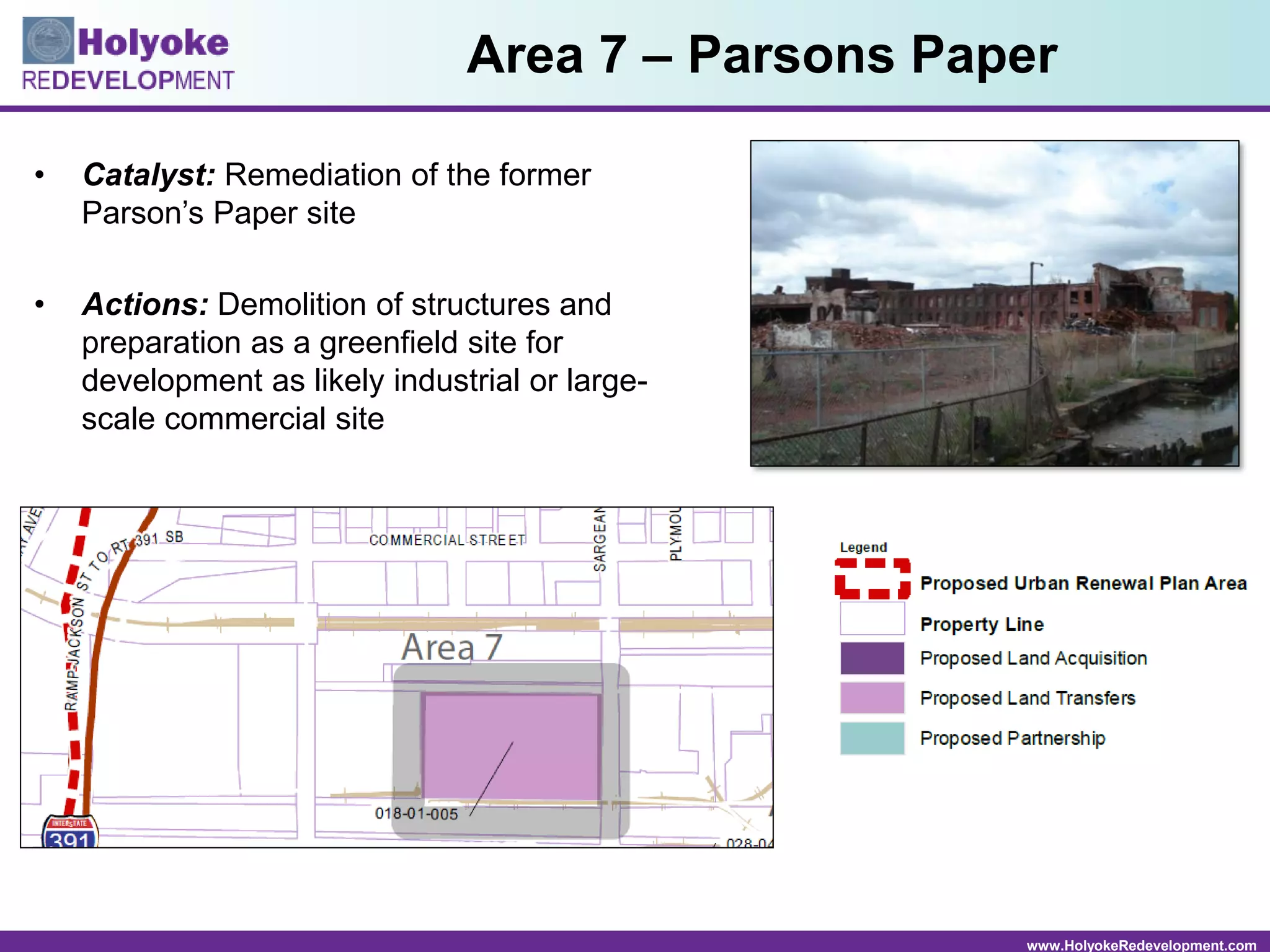Click the 'PLYMOU' street label on map
The height and width of the screenshot is (952, 1270).
[x=675, y=534]
